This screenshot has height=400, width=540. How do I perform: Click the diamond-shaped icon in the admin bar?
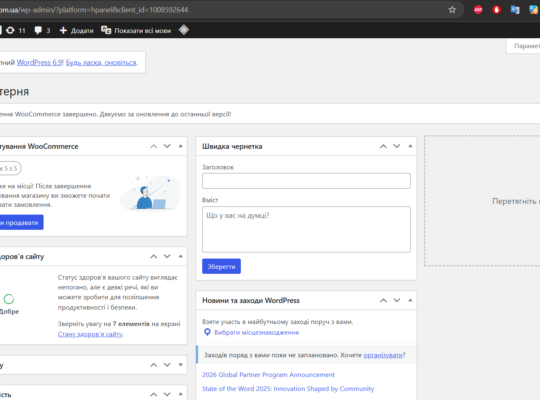pos(184,30)
